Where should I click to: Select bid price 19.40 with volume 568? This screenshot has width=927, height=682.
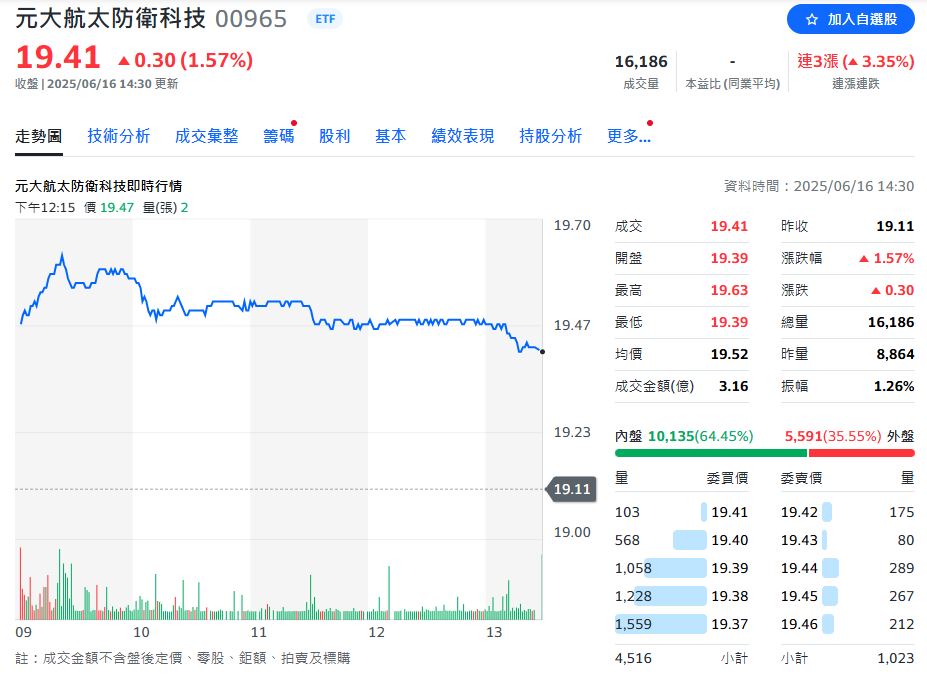[681, 540]
